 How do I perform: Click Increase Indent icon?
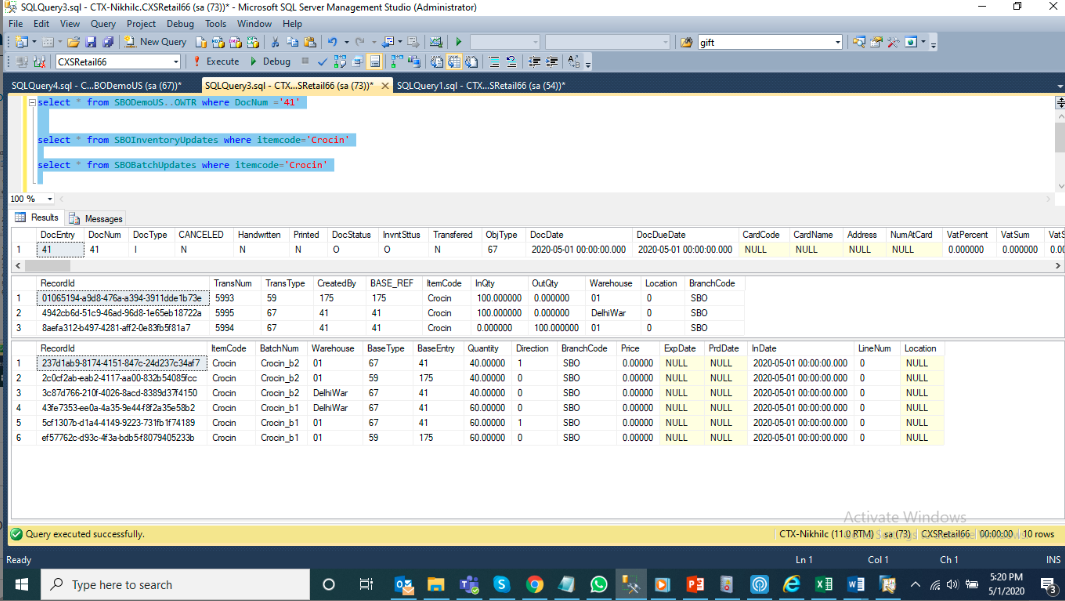[552, 62]
